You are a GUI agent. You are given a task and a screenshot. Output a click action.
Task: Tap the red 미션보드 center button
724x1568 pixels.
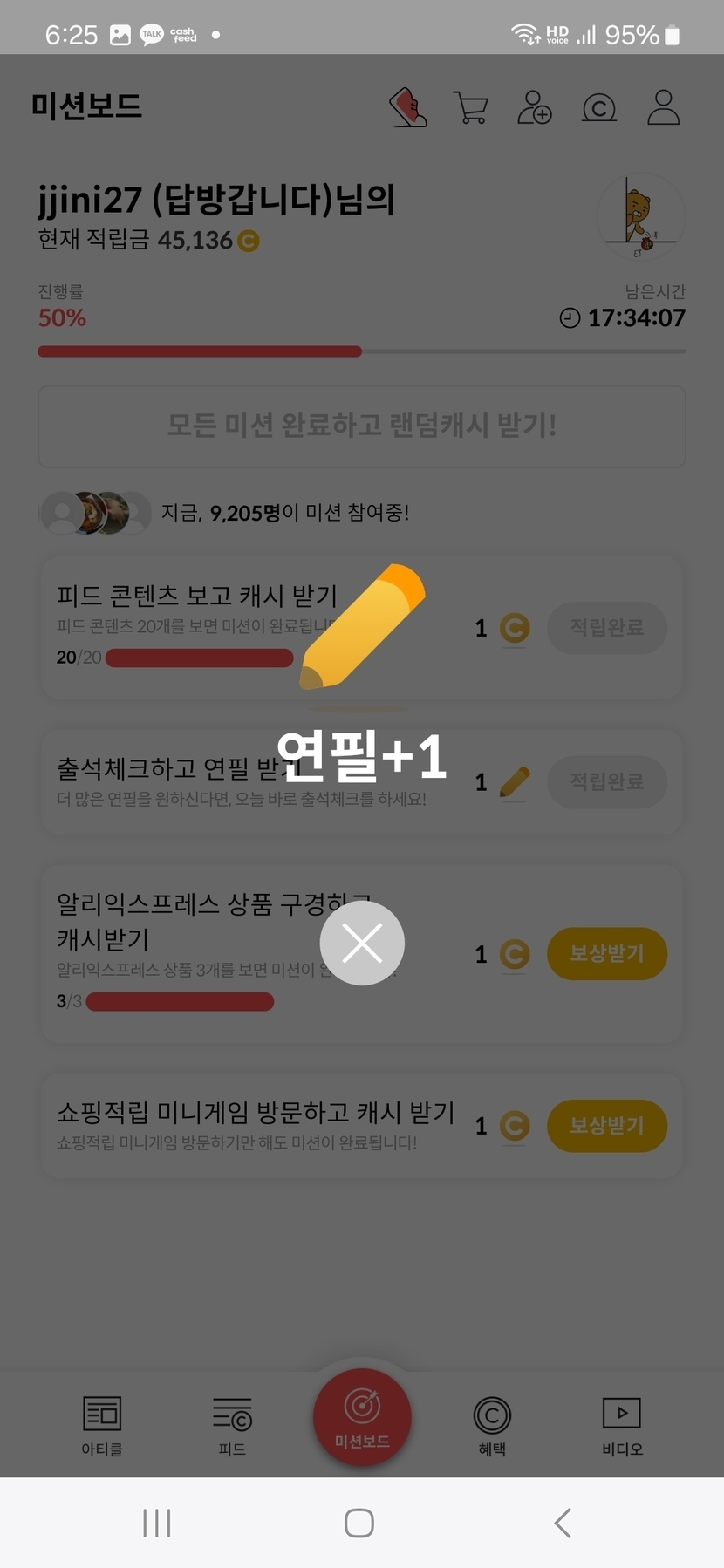coord(362,1417)
